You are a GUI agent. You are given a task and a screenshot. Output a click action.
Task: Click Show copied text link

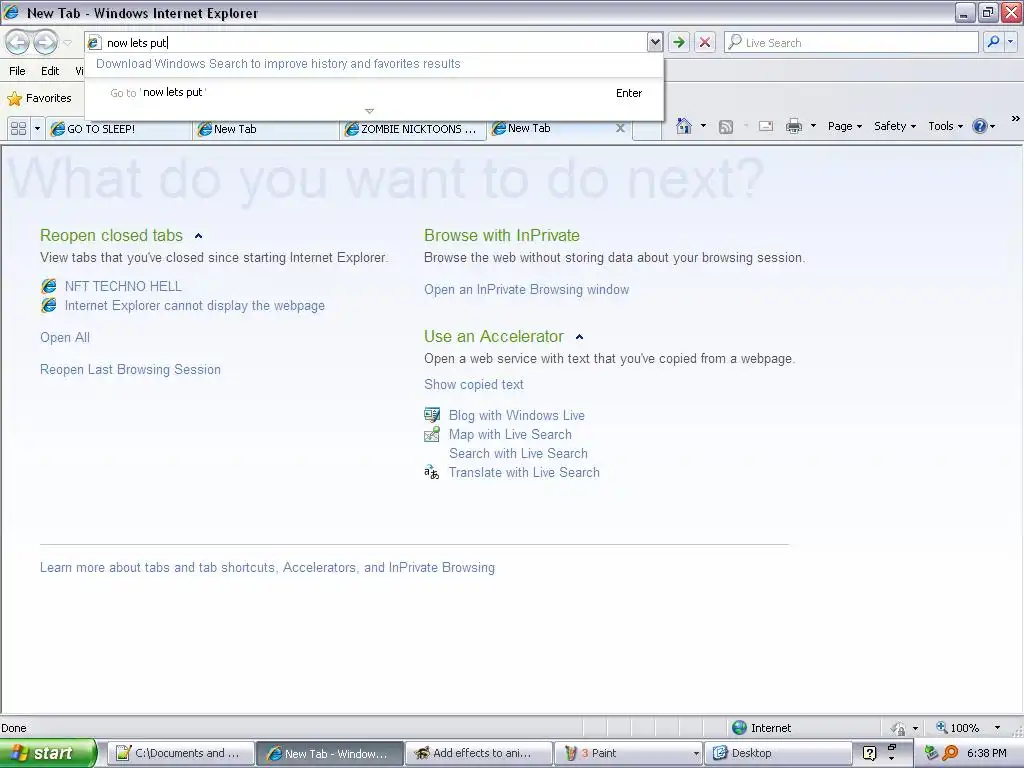click(x=473, y=384)
